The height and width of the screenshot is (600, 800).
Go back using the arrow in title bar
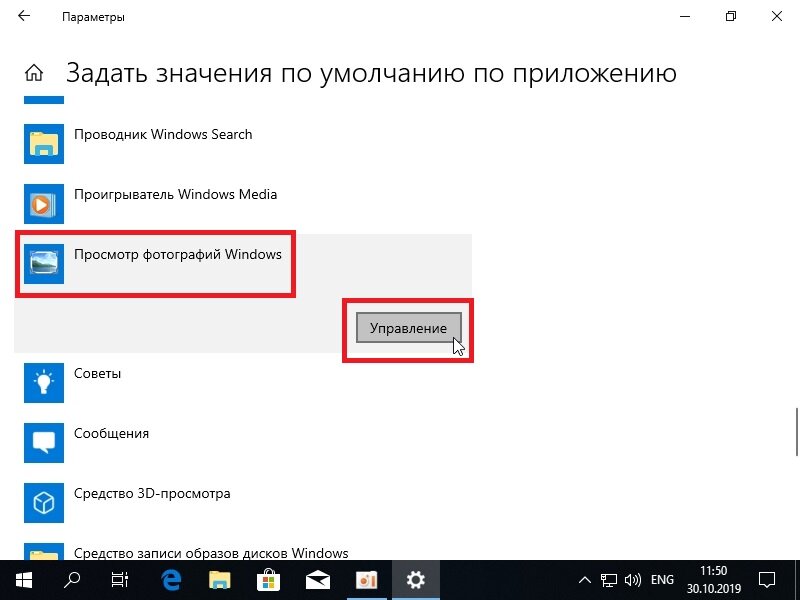click(24, 16)
